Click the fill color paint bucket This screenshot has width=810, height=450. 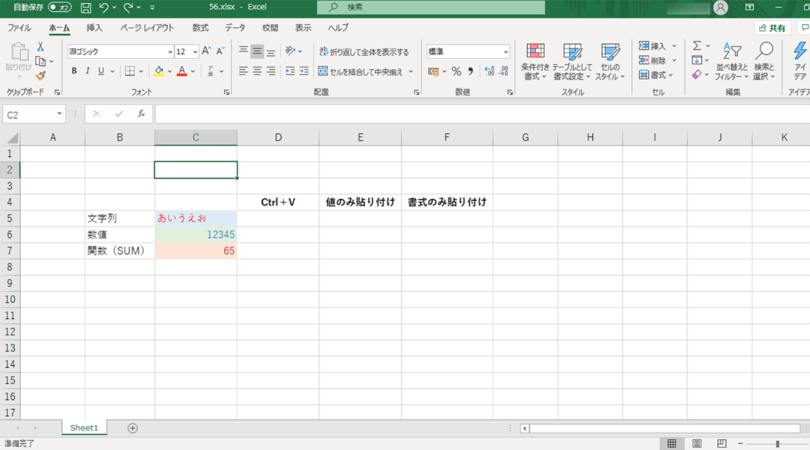(x=158, y=72)
